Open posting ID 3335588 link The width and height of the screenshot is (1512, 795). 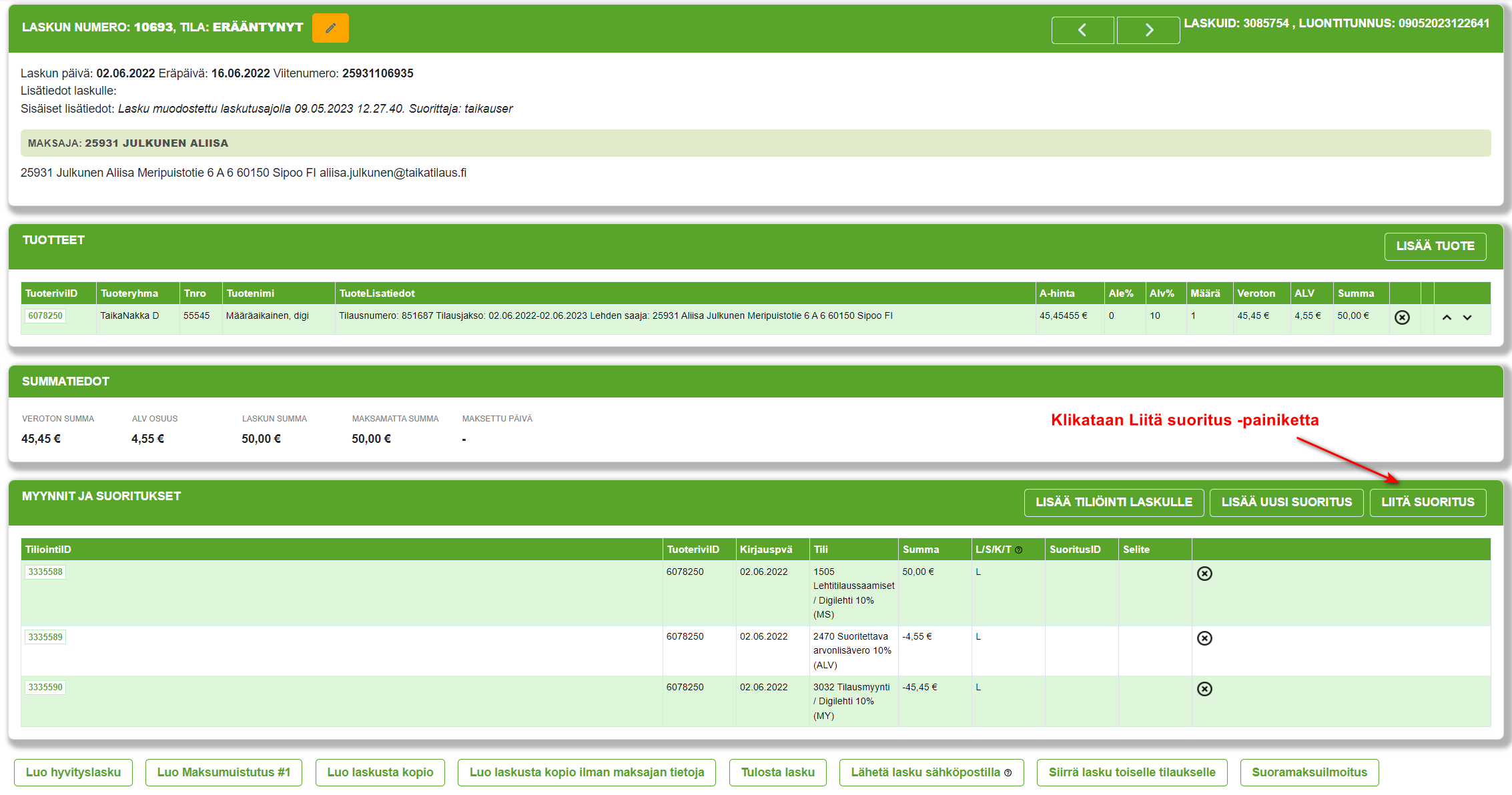45,572
